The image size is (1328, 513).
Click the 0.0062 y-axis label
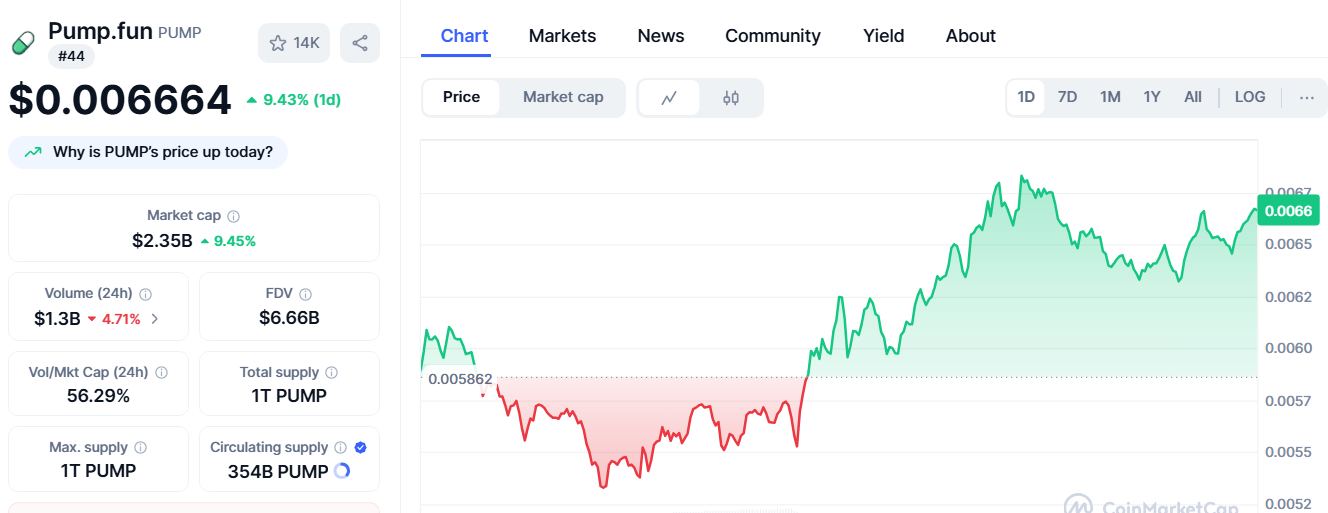[x=1289, y=297]
